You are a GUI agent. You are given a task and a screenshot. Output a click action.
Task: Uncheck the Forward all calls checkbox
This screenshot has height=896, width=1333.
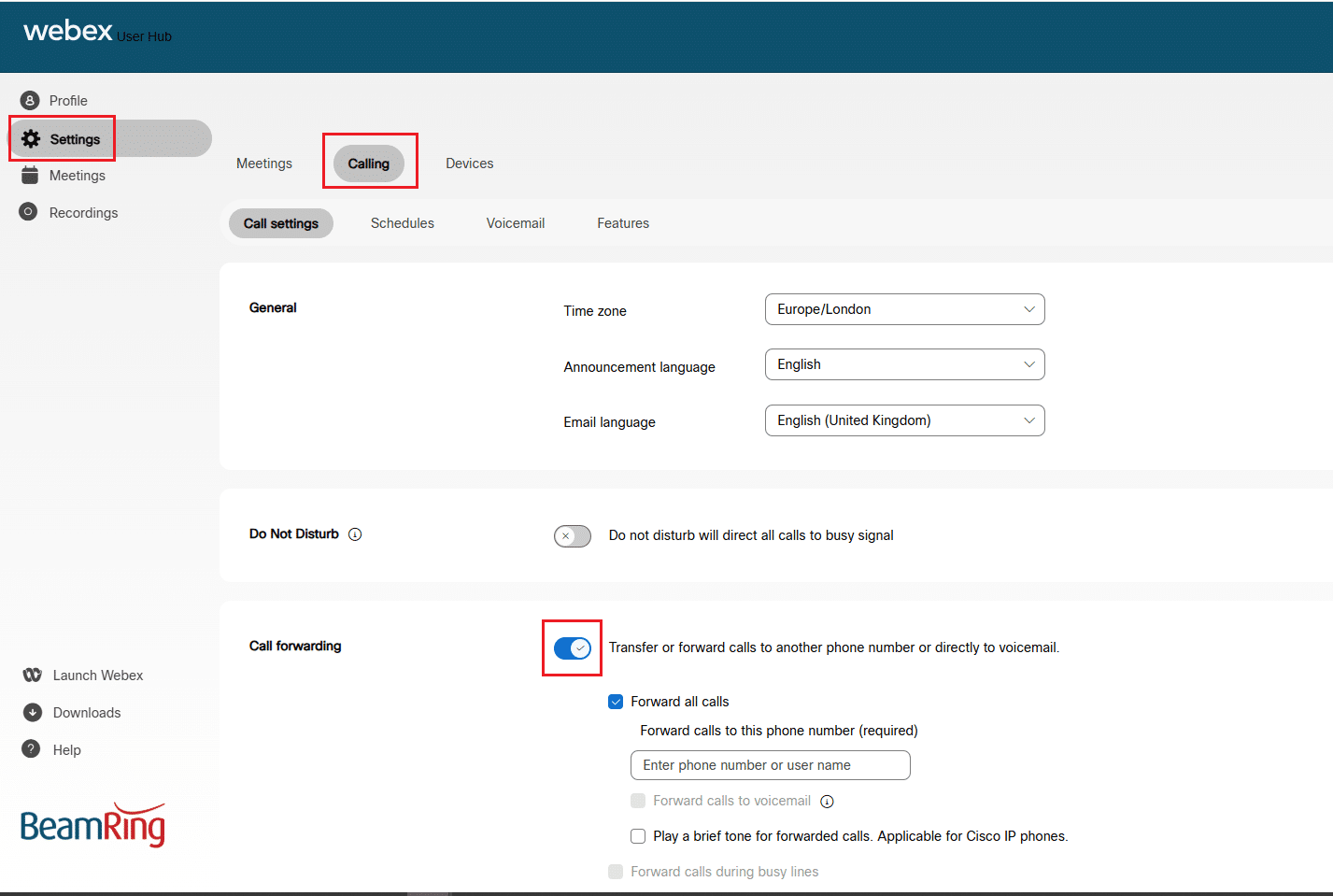tap(616, 701)
